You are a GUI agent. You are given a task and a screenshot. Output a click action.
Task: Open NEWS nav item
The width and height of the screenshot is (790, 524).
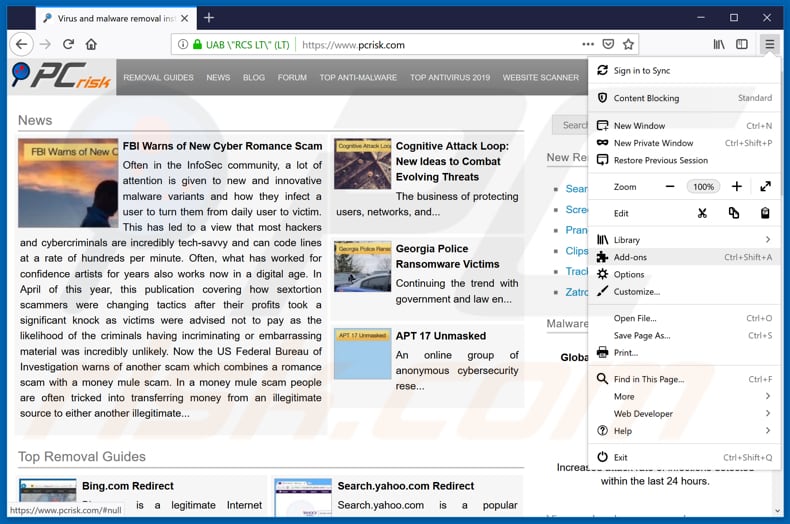click(x=218, y=78)
